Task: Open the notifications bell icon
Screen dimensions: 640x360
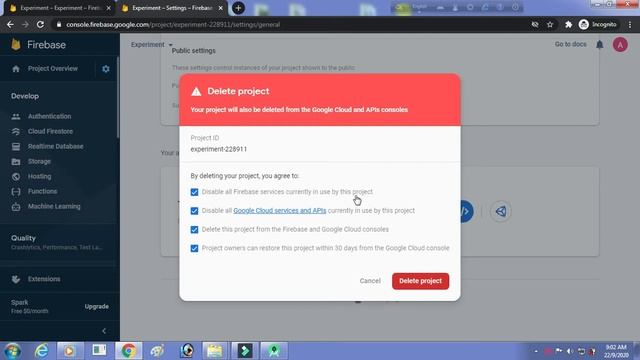Action: (600, 44)
